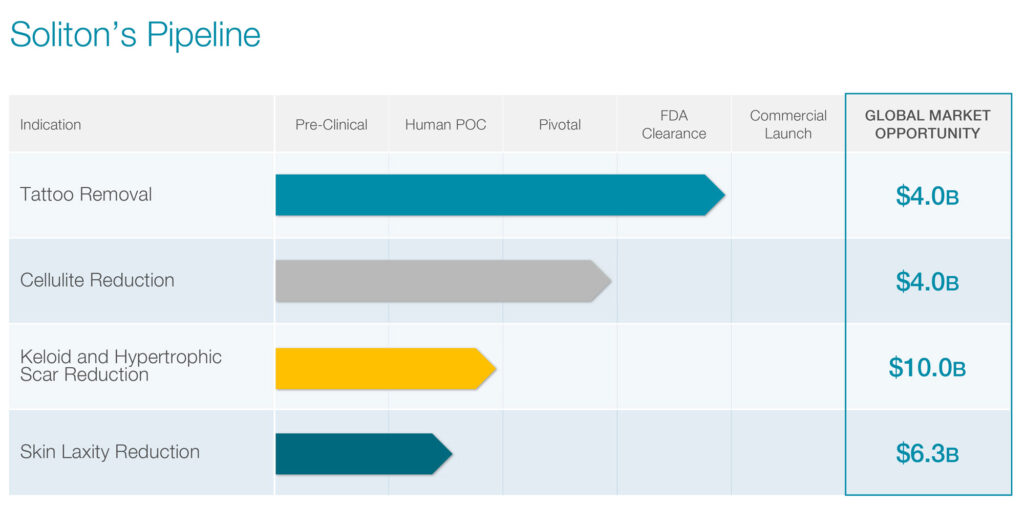Viewport: 1024px width, 509px height.
Task: Select the Skin Laxity Reduction row label
Action: [x=110, y=452]
